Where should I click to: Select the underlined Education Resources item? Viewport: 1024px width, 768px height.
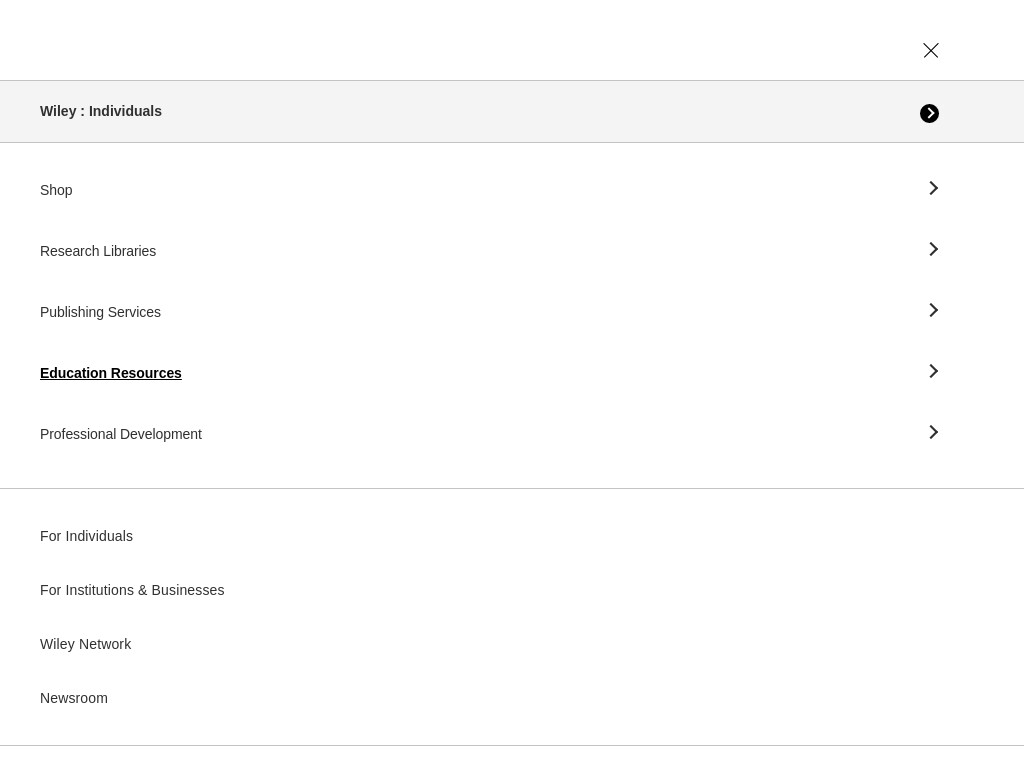click(x=110, y=373)
